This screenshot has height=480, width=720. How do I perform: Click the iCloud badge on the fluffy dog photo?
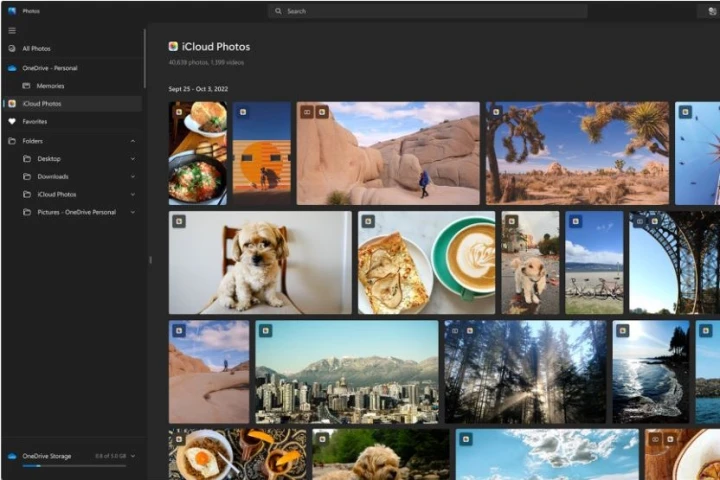click(x=179, y=220)
